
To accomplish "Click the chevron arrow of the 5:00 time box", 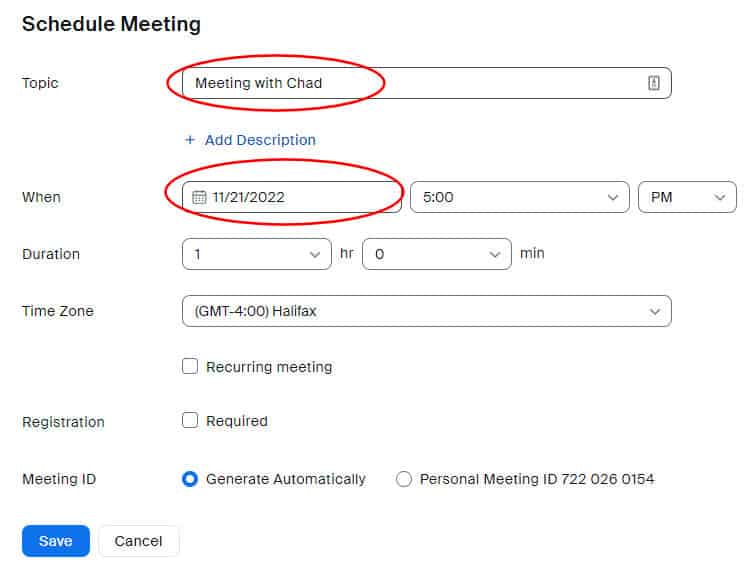I will tap(613, 197).
